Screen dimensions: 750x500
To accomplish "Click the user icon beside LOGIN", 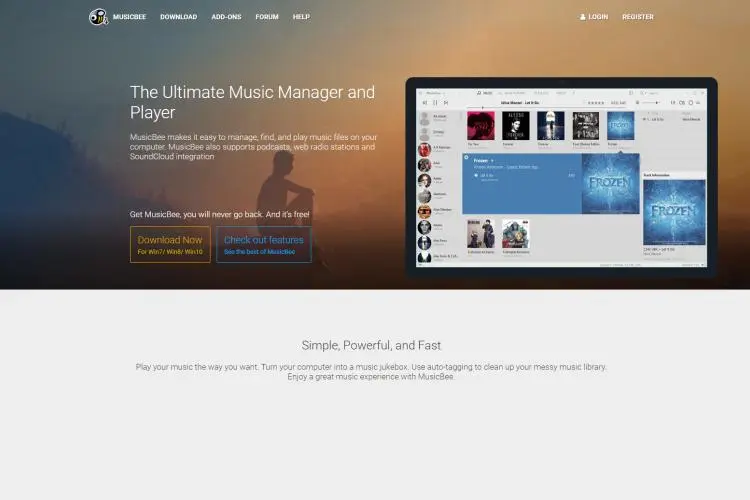I will point(583,17).
